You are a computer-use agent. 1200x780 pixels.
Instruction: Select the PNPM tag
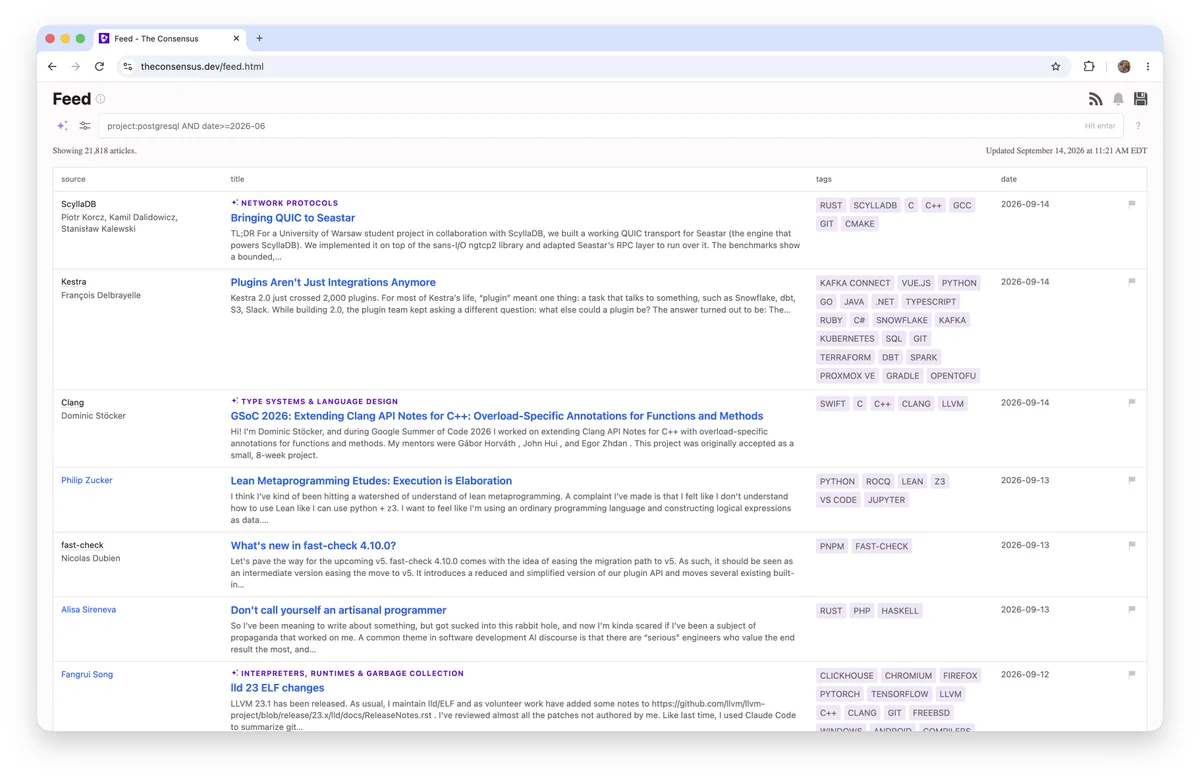(832, 546)
